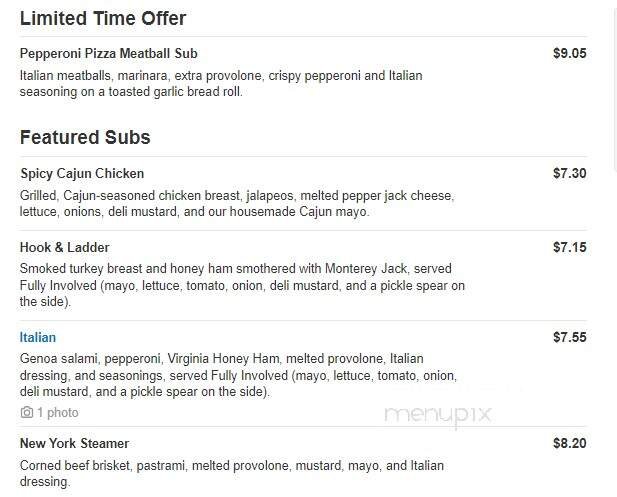The image size is (617, 497).
Task: Click the $8.20 New York Steamer price
Action: 569,444
